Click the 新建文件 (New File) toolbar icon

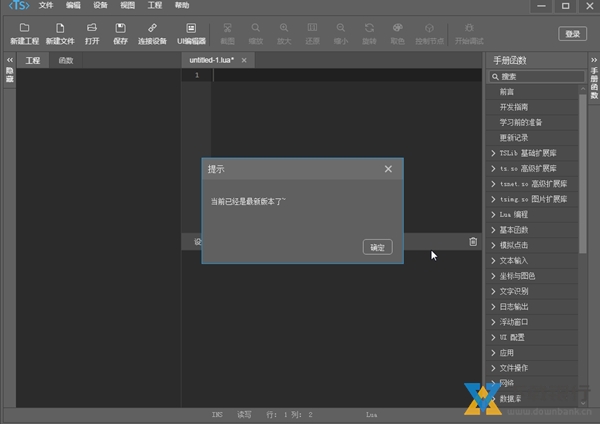pos(60,28)
